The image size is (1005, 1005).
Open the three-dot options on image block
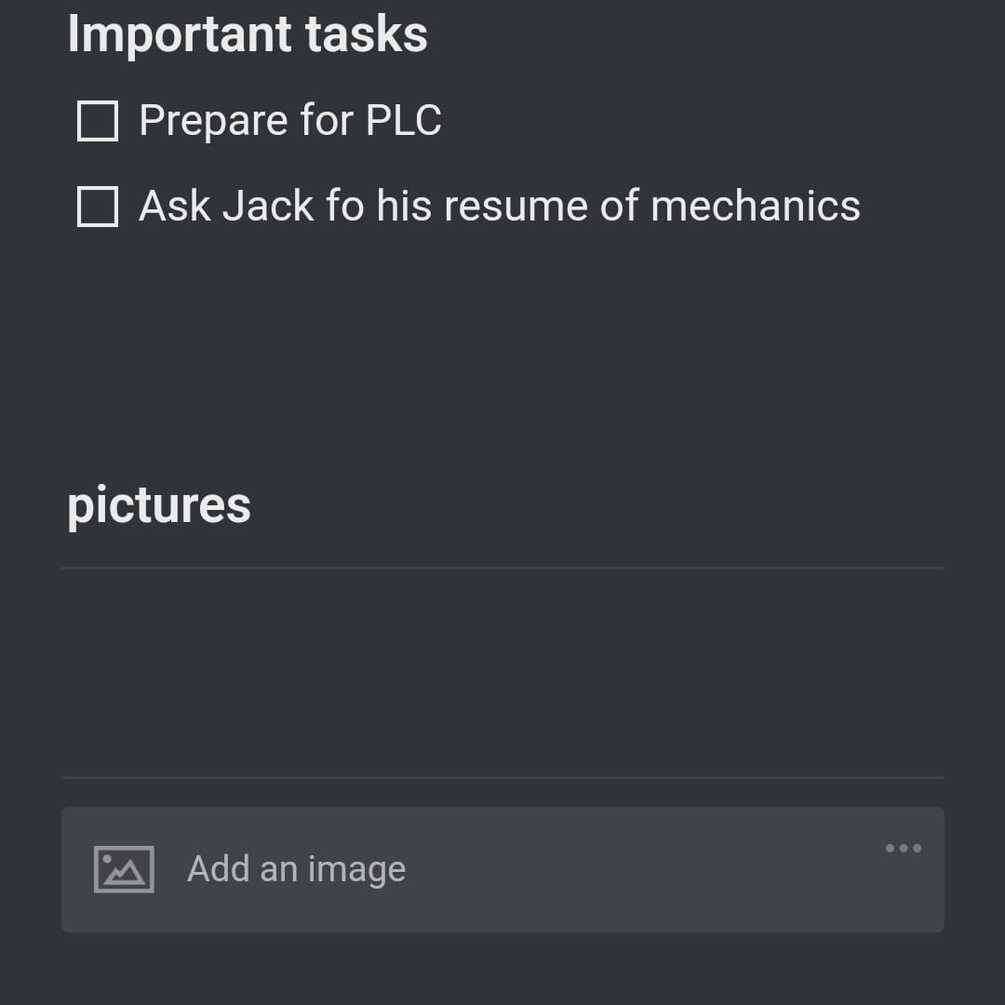(903, 849)
